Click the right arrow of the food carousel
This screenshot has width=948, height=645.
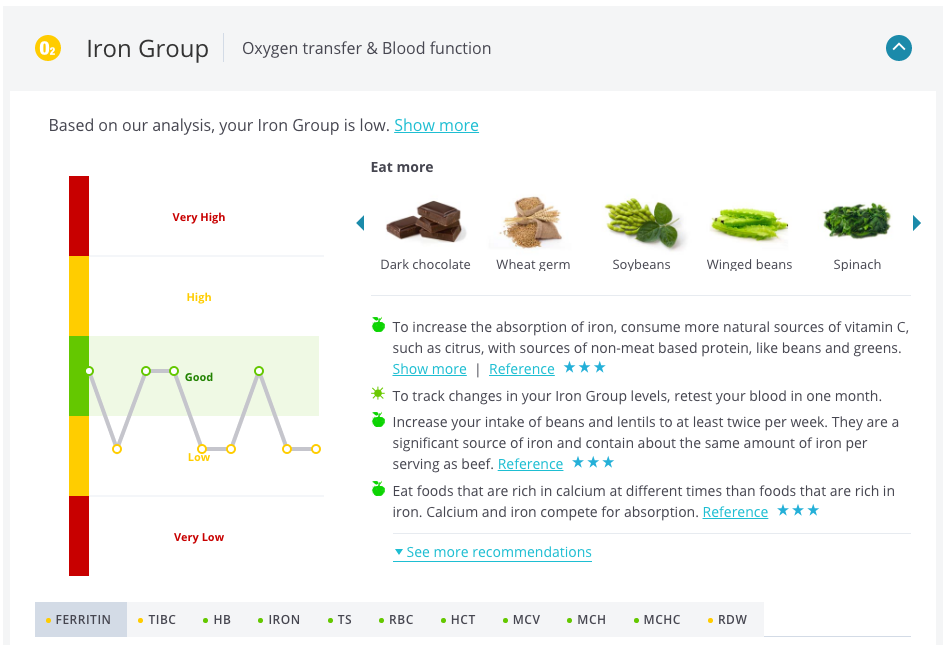pyautogui.click(x=917, y=223)
